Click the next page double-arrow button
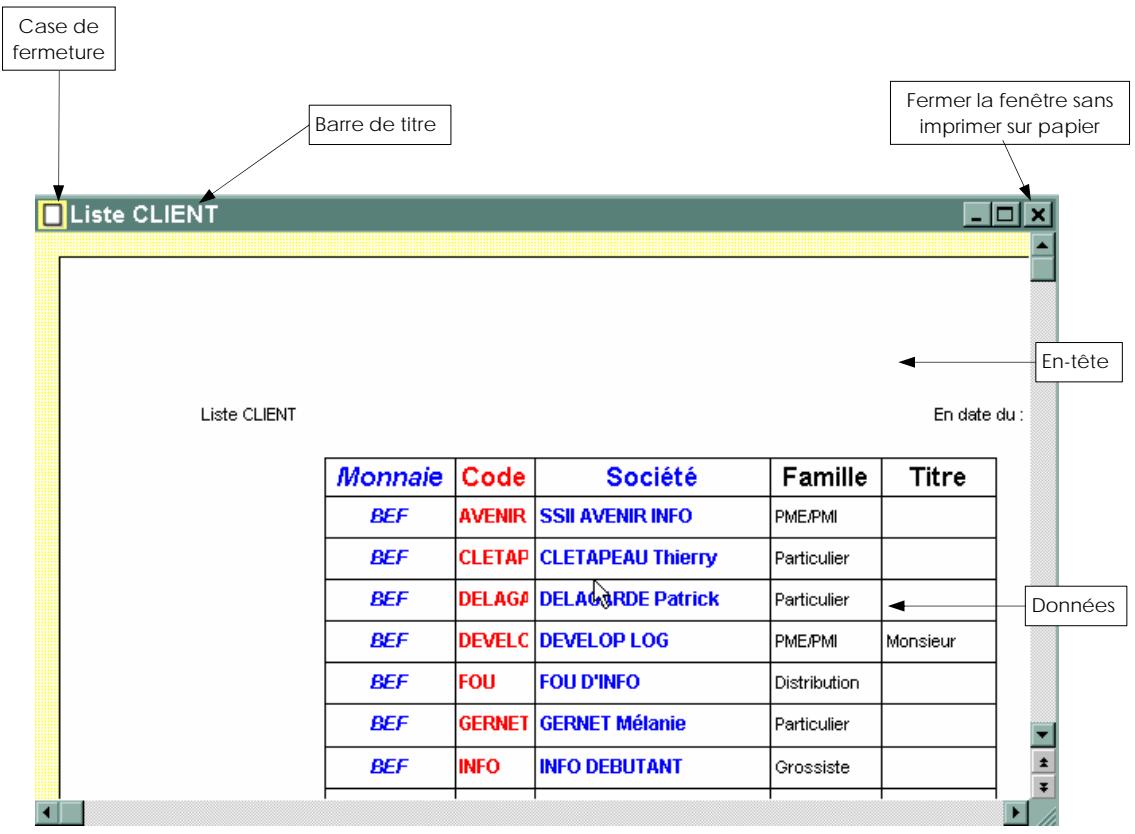 [1042, 787]
